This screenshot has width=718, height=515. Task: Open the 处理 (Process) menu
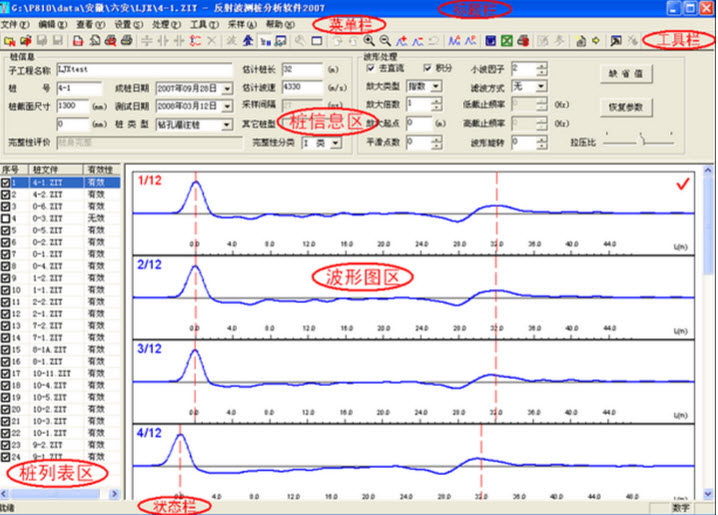166,24
